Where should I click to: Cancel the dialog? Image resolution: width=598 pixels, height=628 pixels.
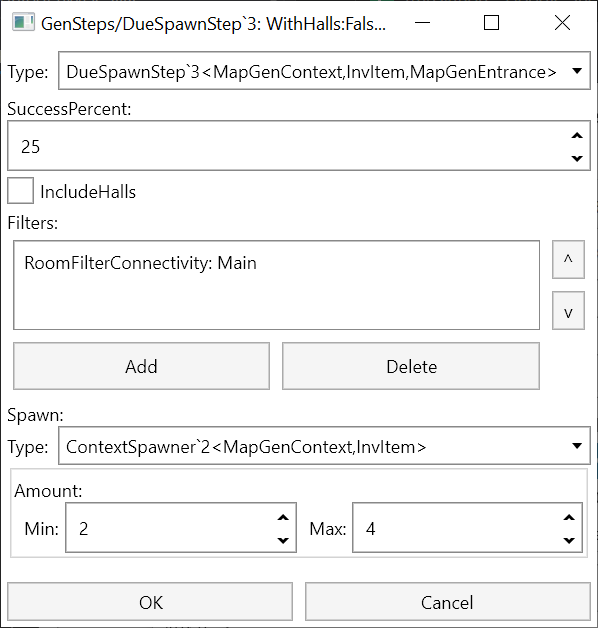448,602
